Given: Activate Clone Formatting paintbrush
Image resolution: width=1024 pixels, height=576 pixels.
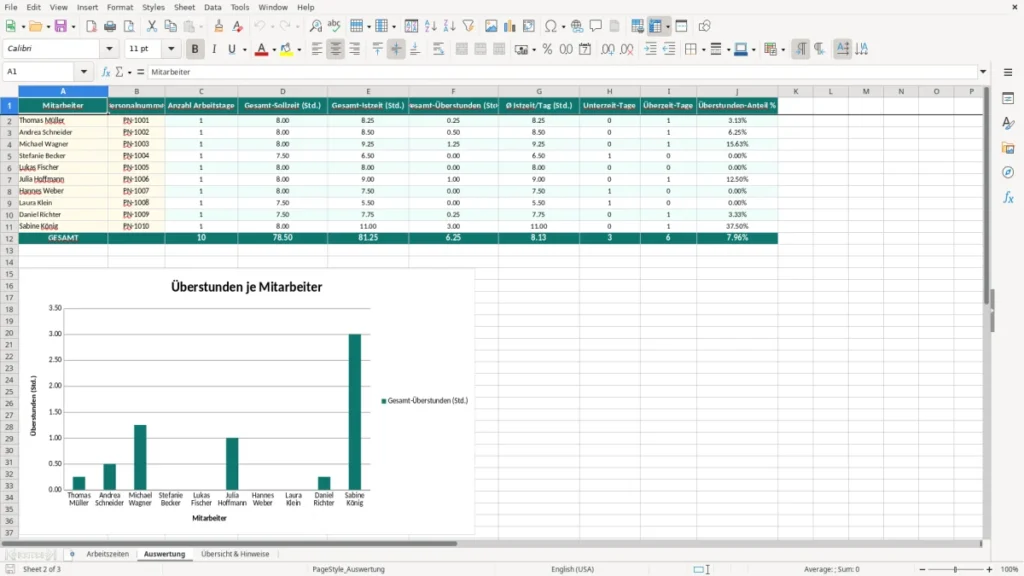Looking at the screenshot, I should tap(219, 26).
